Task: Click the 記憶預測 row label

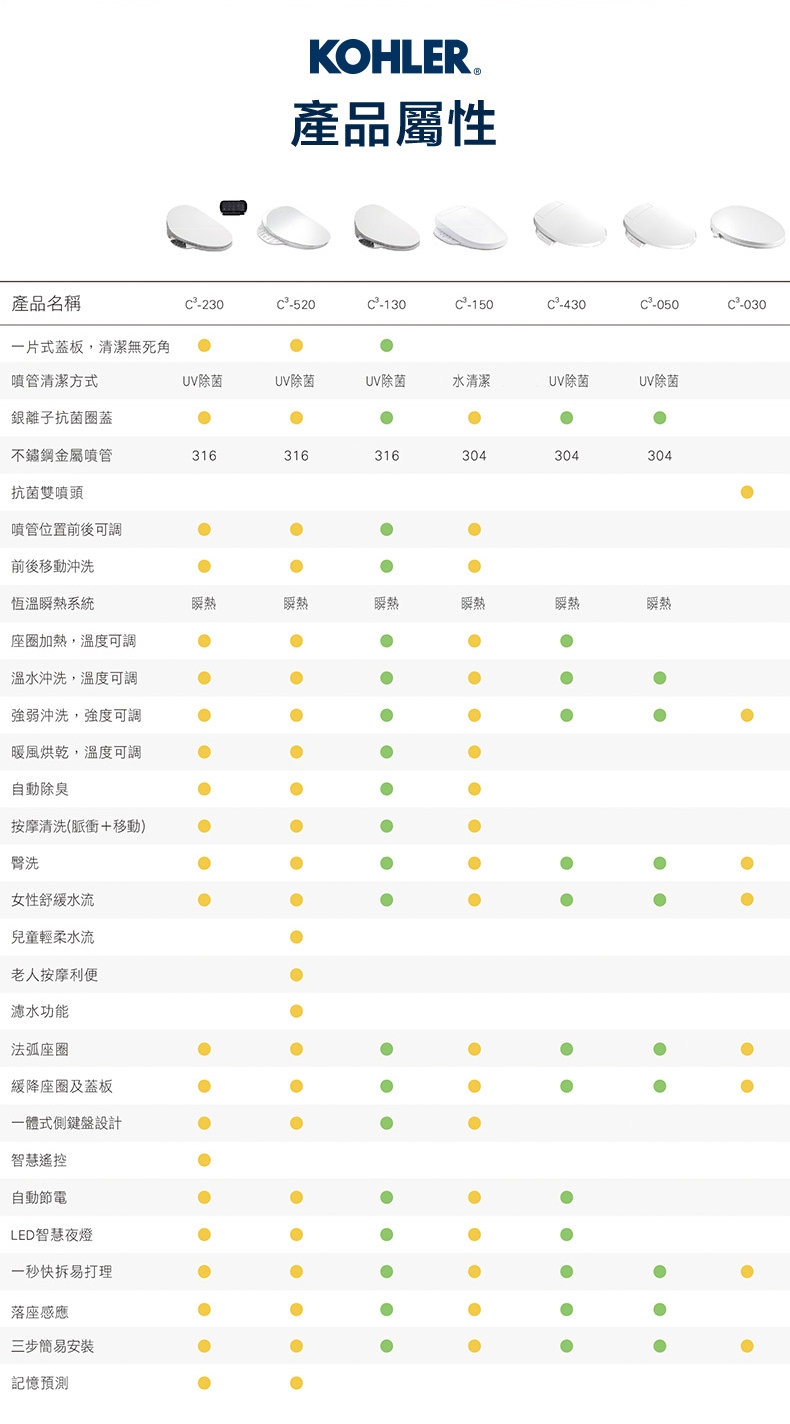Action: 40,1383
